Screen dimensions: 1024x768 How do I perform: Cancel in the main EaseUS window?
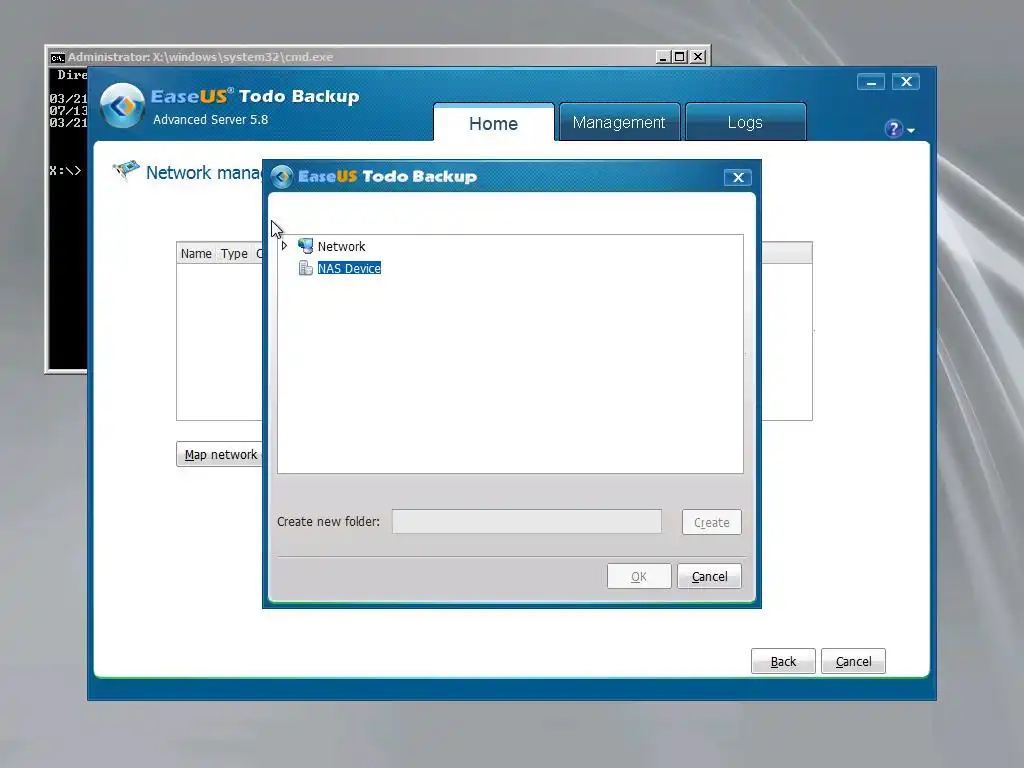point(853,661)
